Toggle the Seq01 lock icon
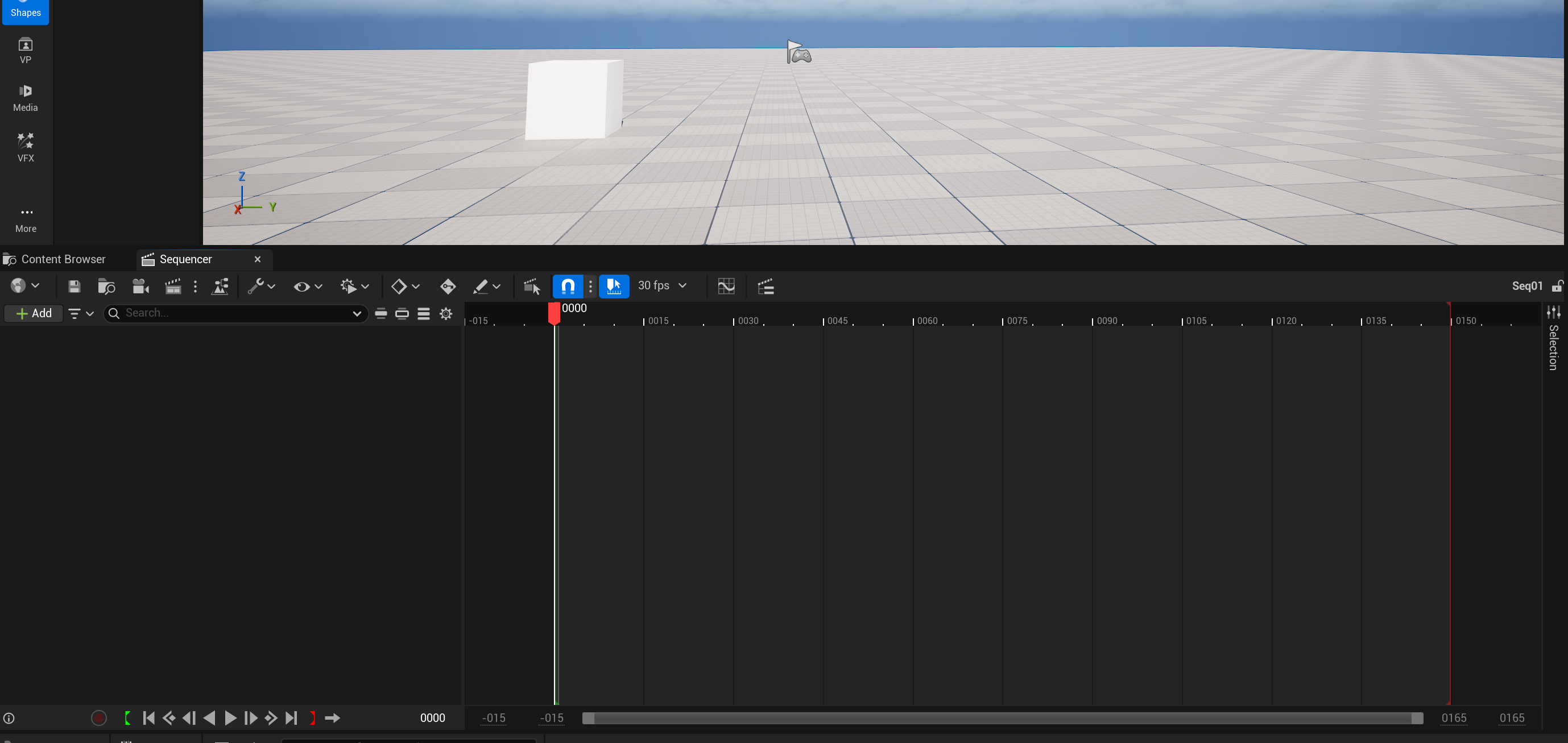The height and width of the screenshot is (743, 1568). point(1557,286)
